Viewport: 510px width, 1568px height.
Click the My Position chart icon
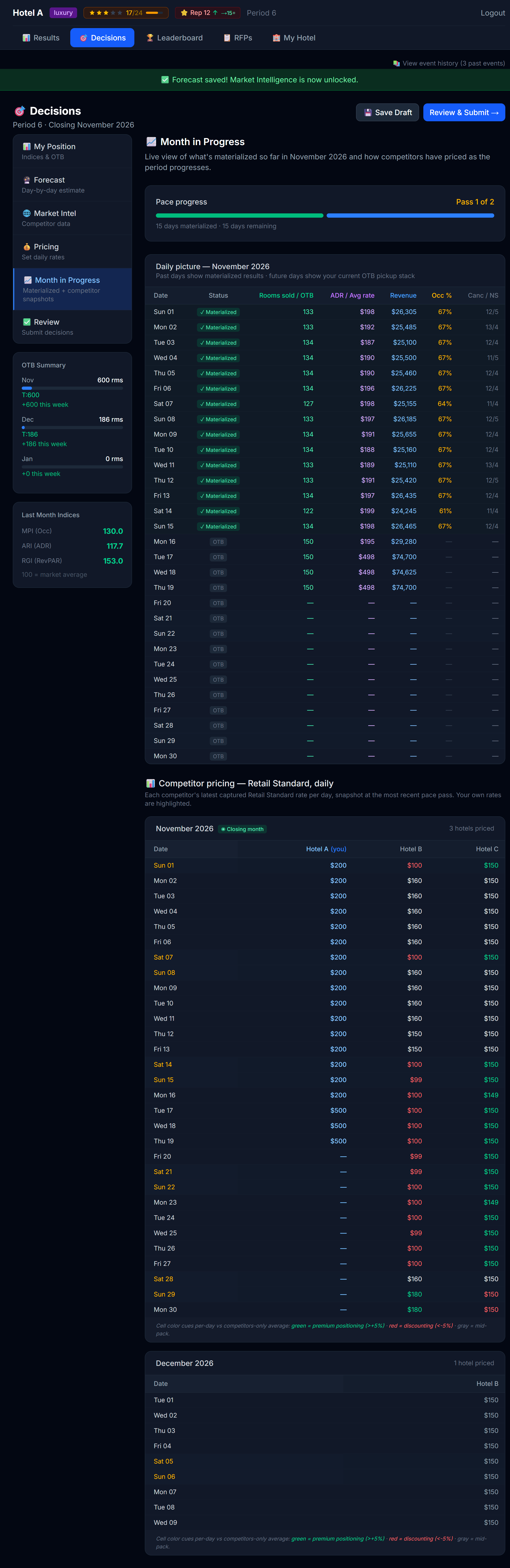tap(27, 147)
